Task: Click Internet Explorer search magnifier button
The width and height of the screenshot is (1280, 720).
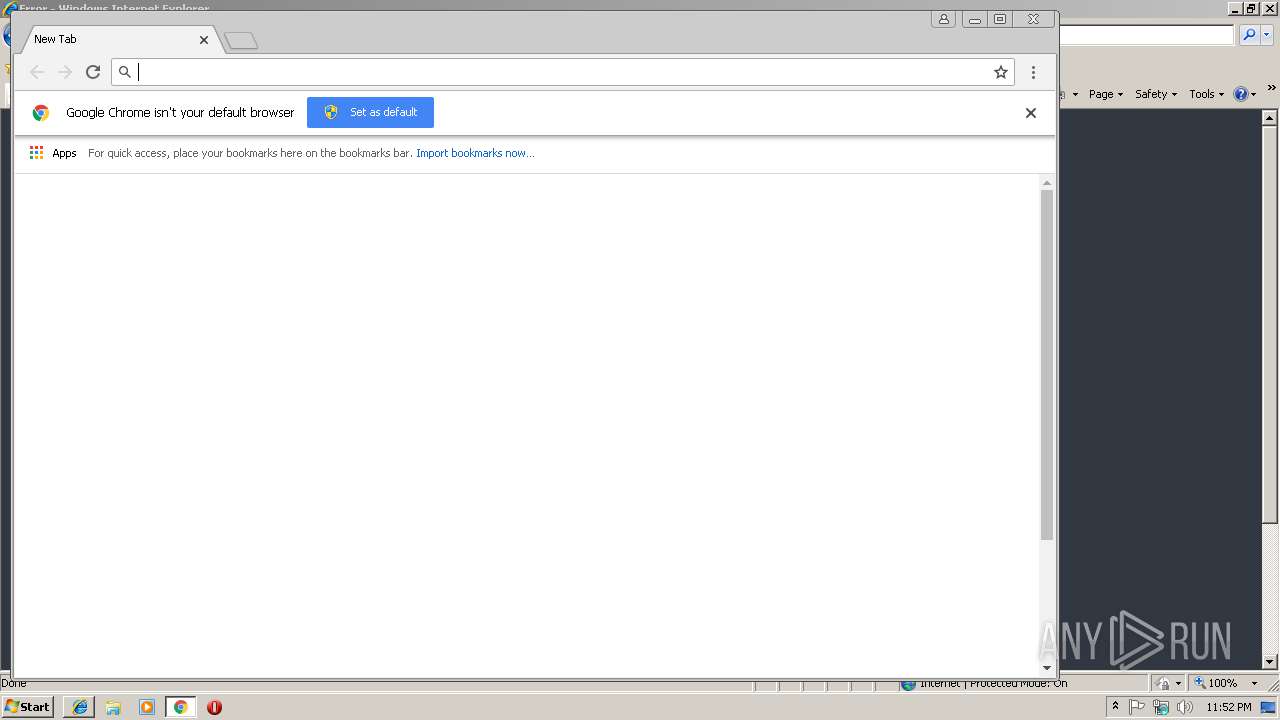Action: tap(1249, 35)
